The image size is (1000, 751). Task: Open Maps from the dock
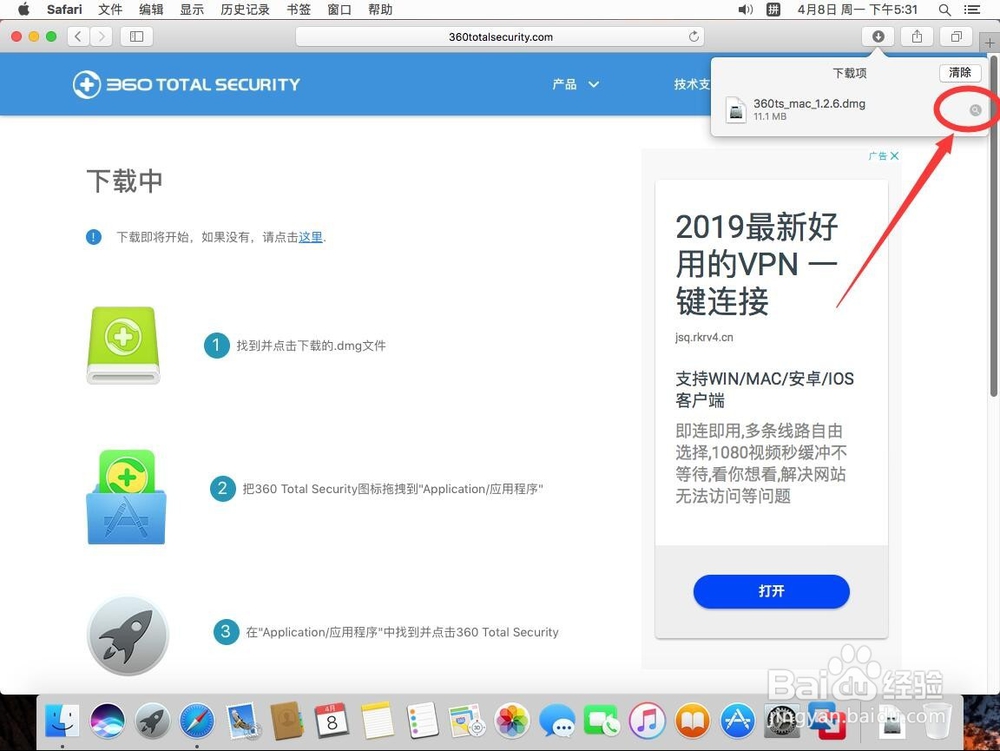(466, 720)
